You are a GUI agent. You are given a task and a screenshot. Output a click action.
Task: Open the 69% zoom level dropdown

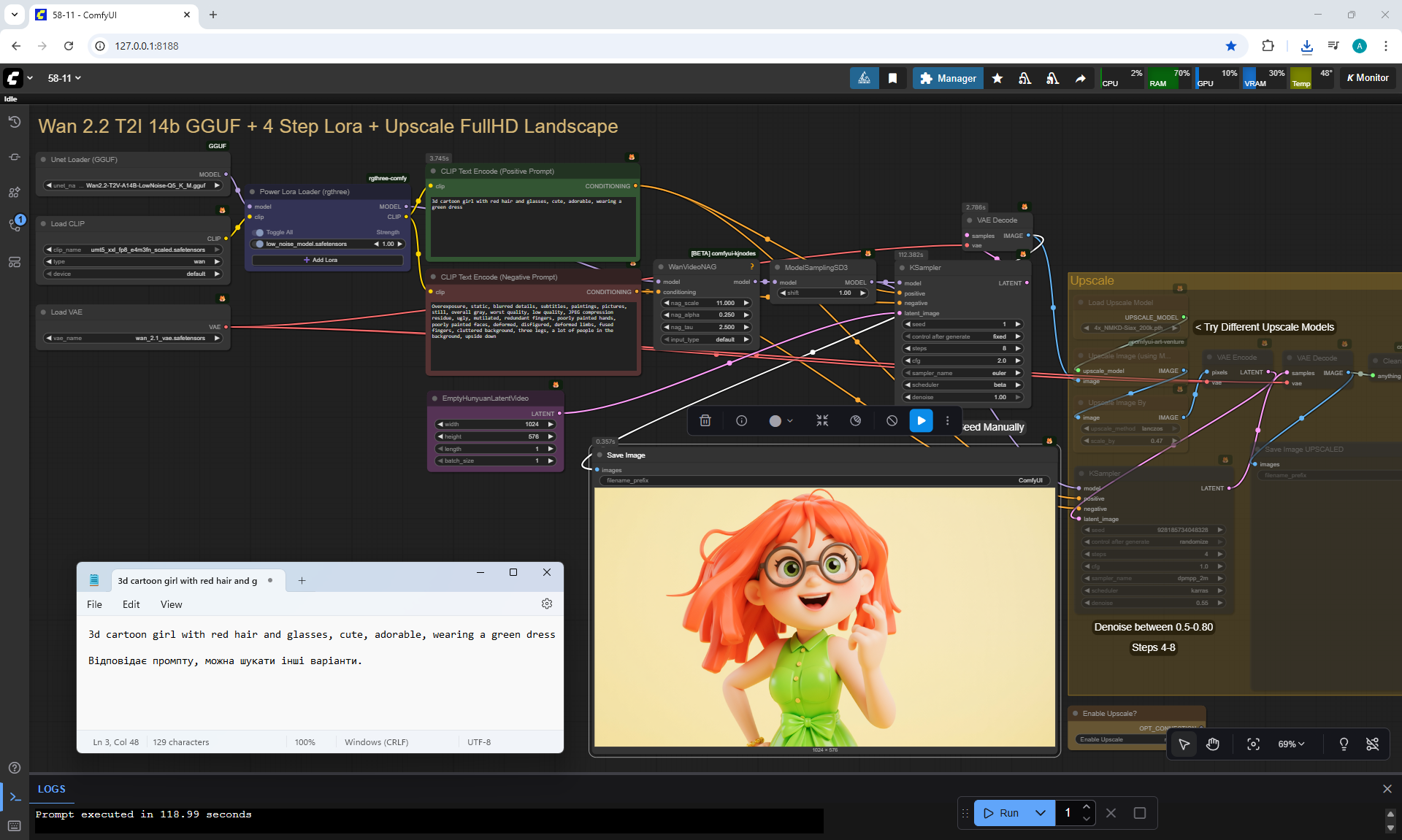[x=1291, y=744]
